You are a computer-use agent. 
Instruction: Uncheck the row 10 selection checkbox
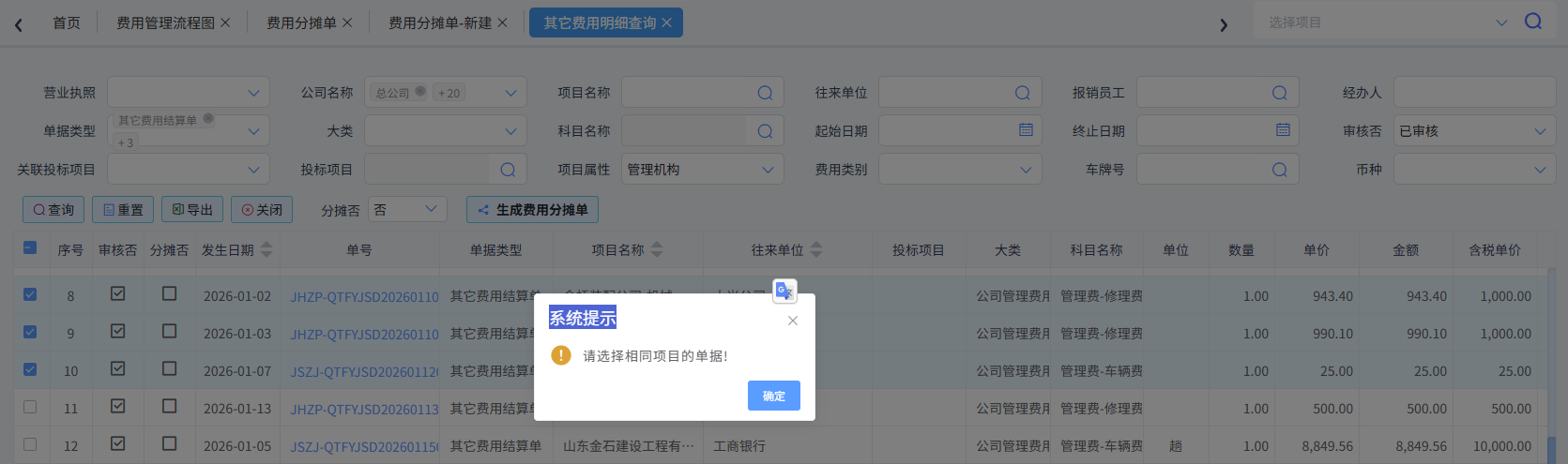(x=30, y=369)
